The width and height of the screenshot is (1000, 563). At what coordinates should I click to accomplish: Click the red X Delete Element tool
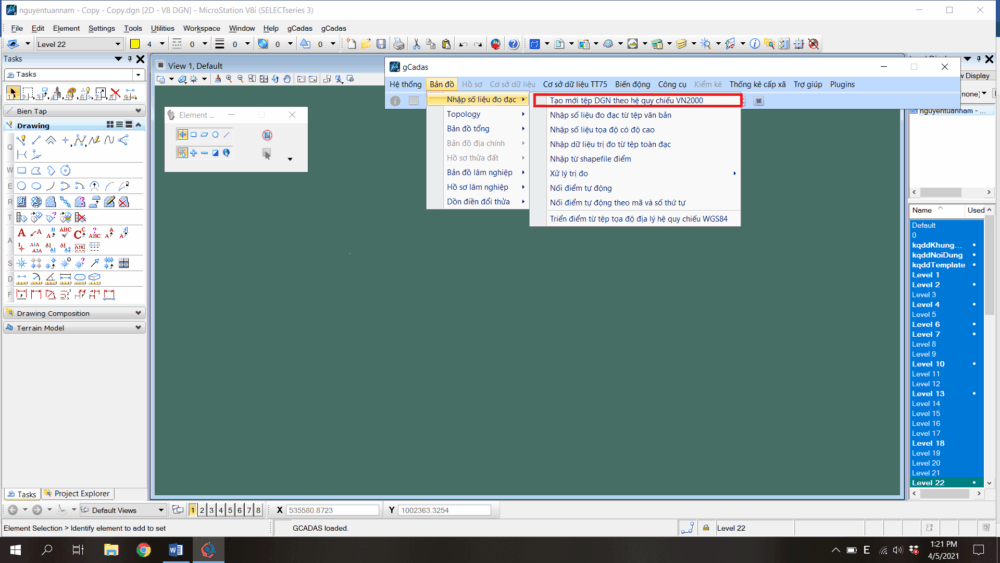[x=116, y=93]
